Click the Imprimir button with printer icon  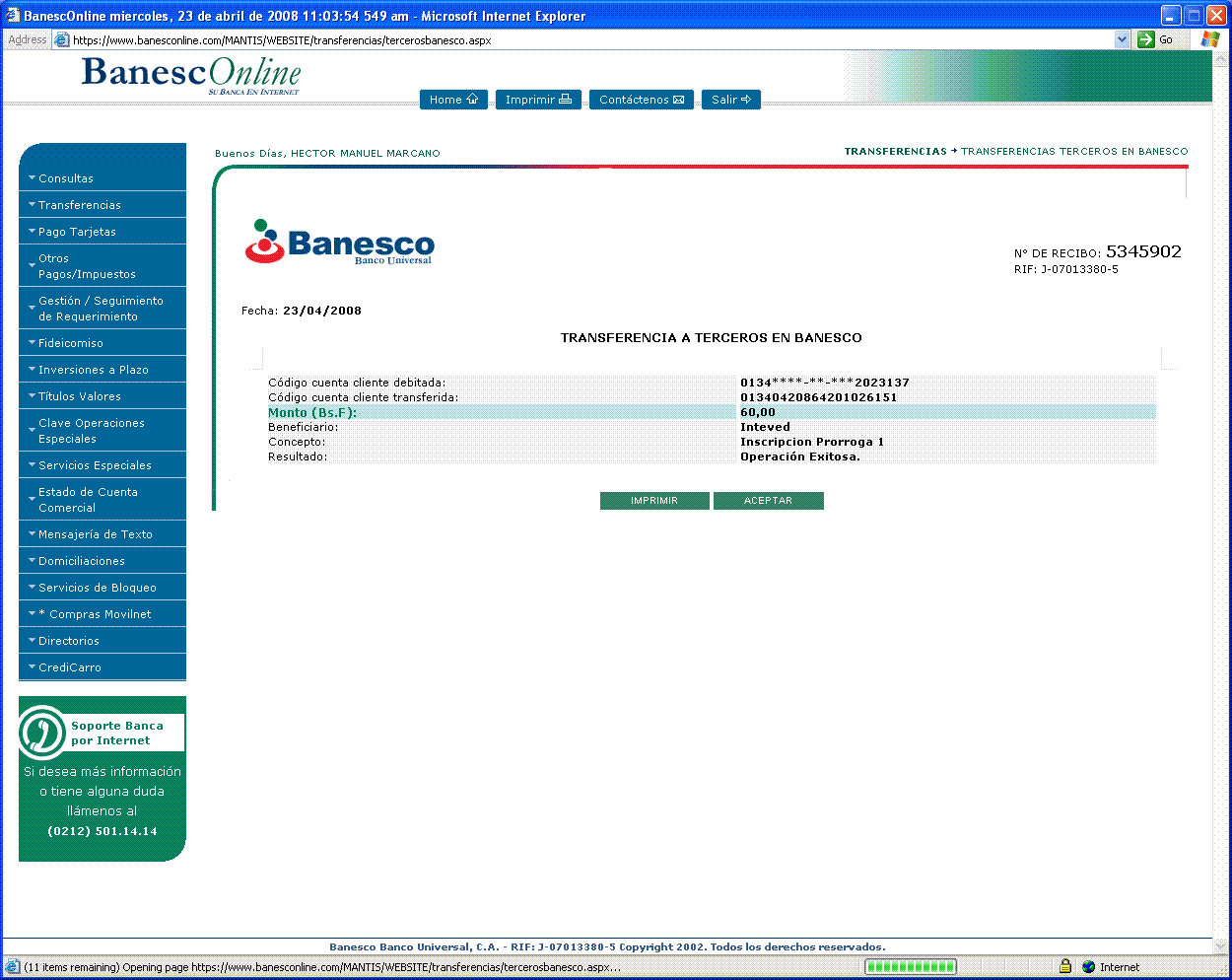pyautogui.click(x=538, y=100)
